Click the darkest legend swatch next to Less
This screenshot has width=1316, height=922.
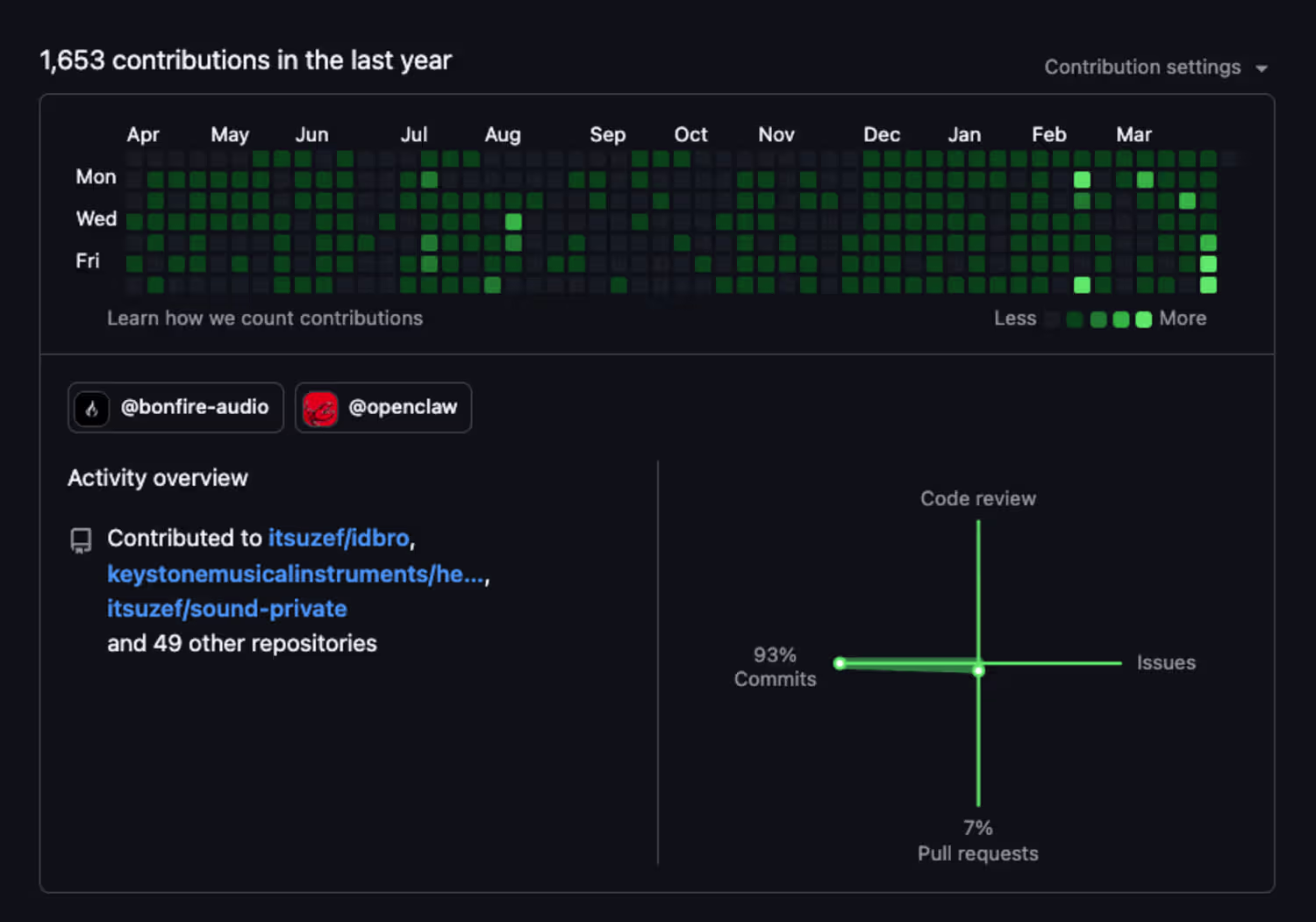pyautogui.click(x=1052, y=319)
